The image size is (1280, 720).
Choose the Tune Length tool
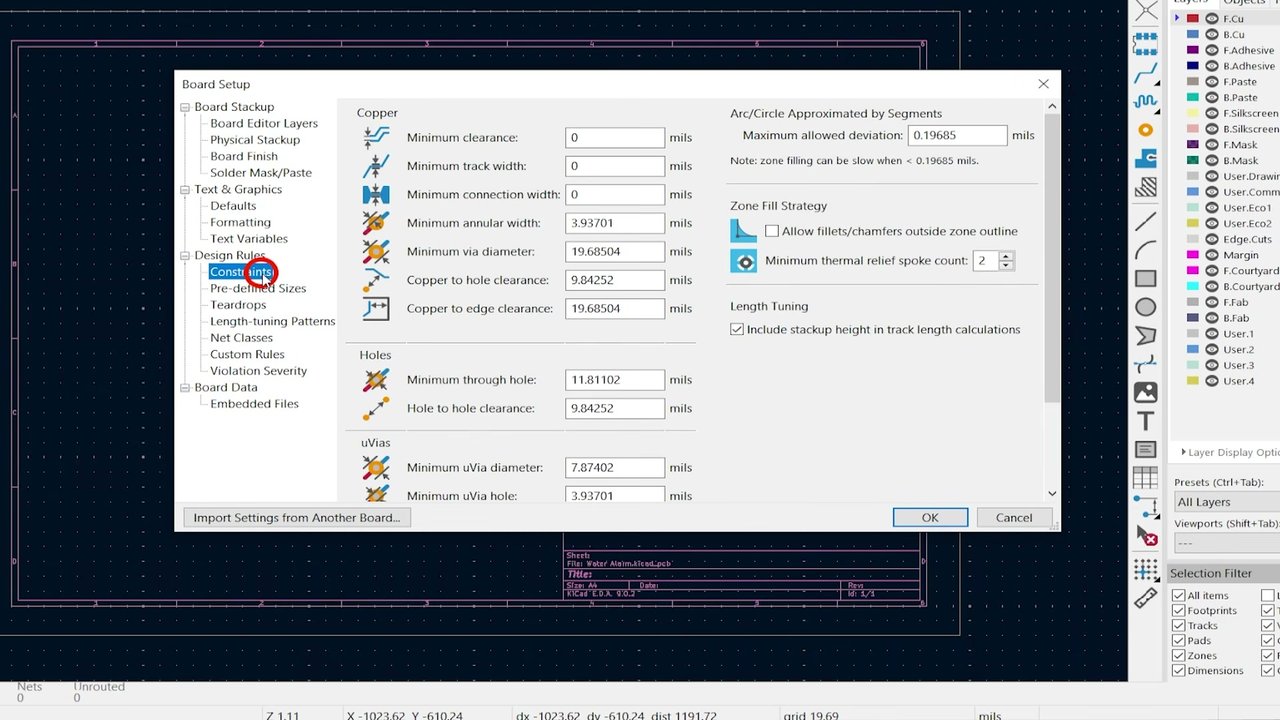click(x=1146, y=101)
